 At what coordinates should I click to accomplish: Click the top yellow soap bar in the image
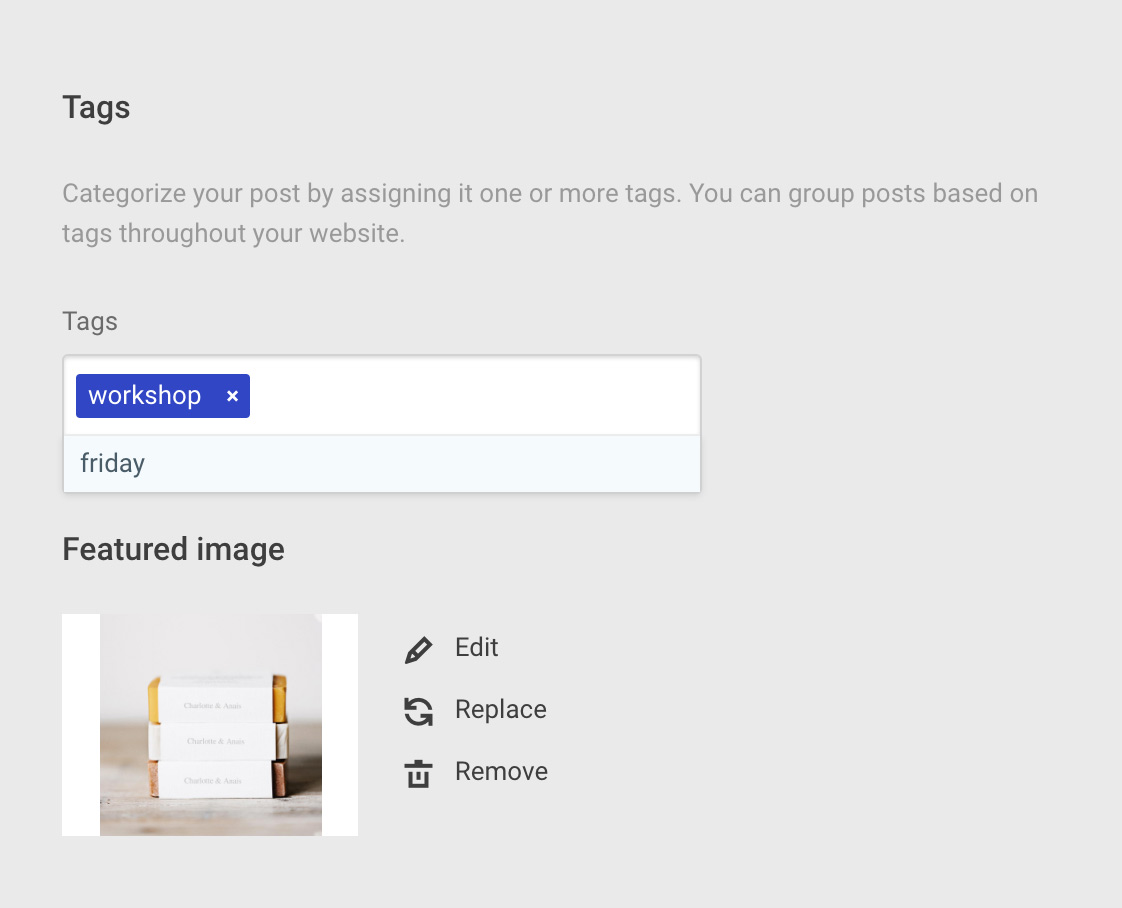point(217,697)
